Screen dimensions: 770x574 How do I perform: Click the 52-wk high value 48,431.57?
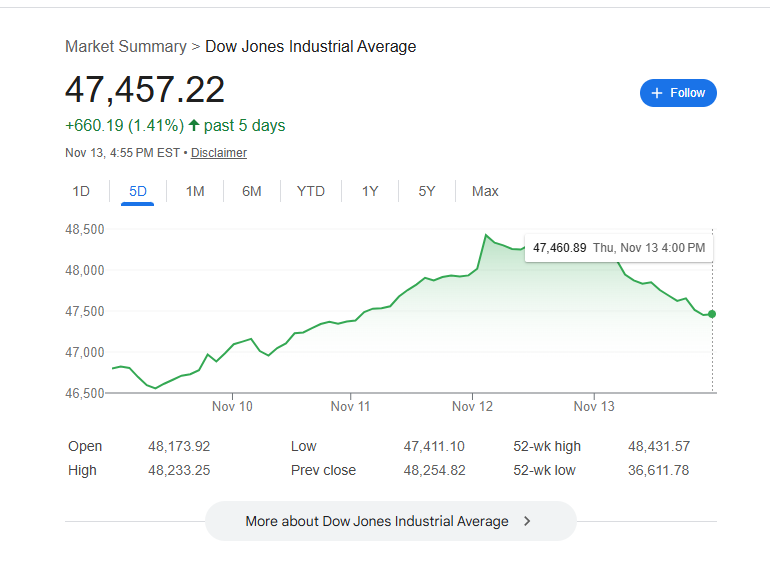tap(658, 446)
